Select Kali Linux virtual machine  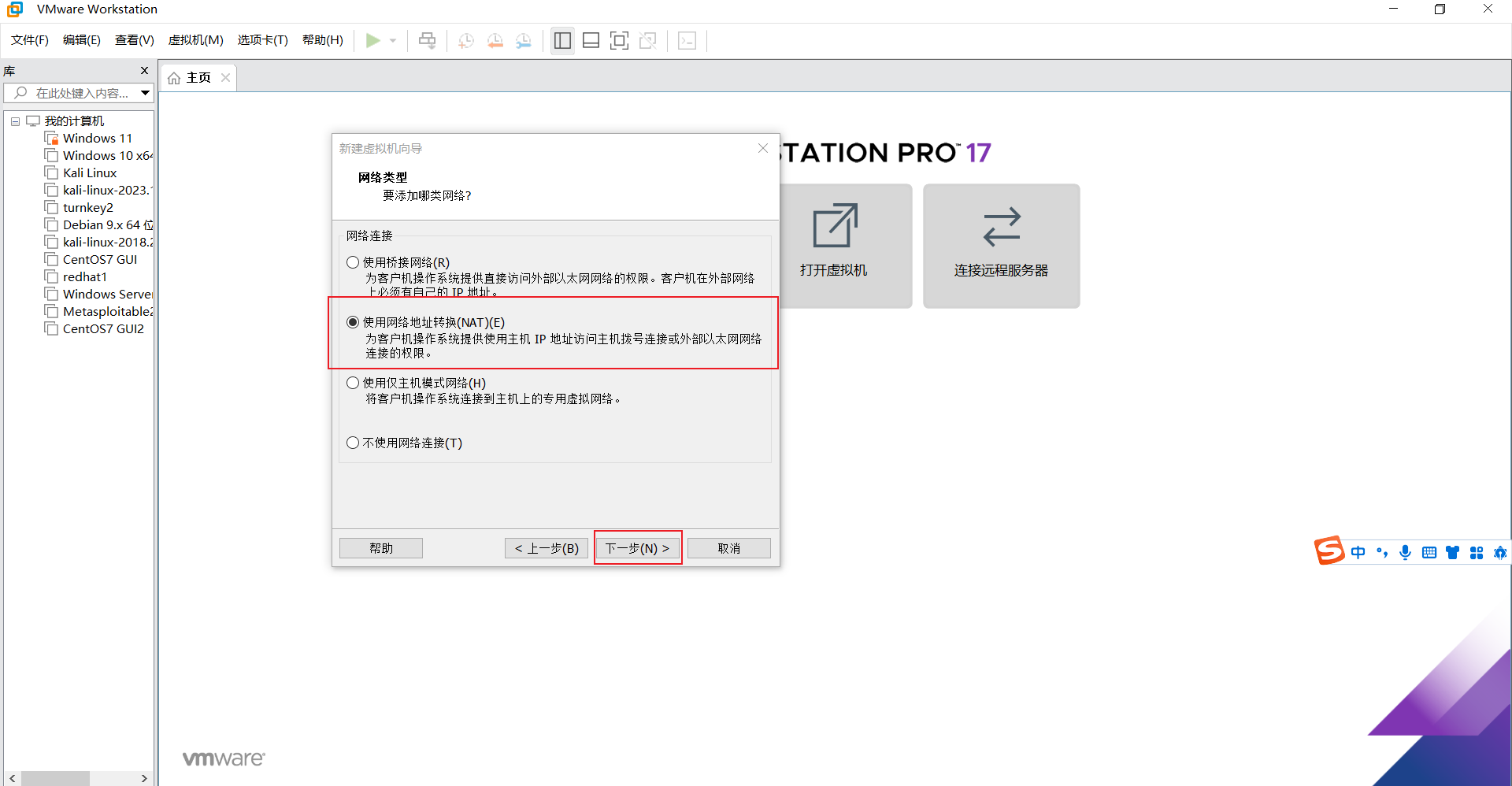(x=90, y=173)
